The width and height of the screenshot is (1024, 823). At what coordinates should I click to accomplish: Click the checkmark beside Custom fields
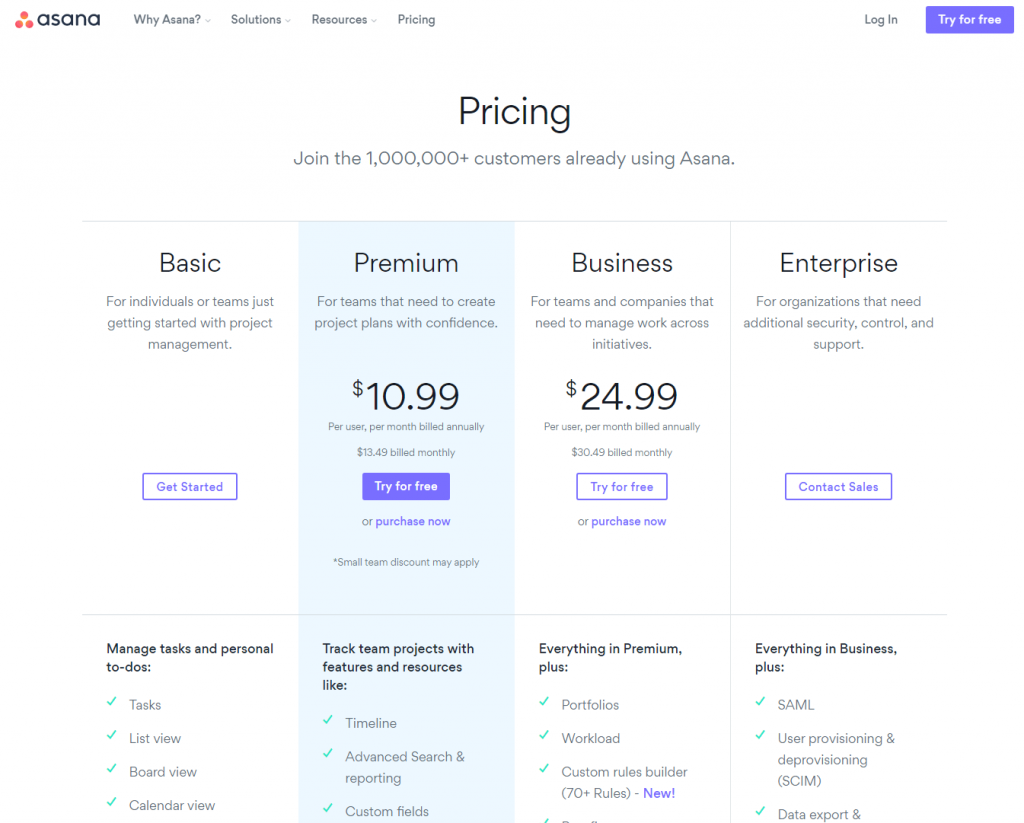click(x=328, y=808)
